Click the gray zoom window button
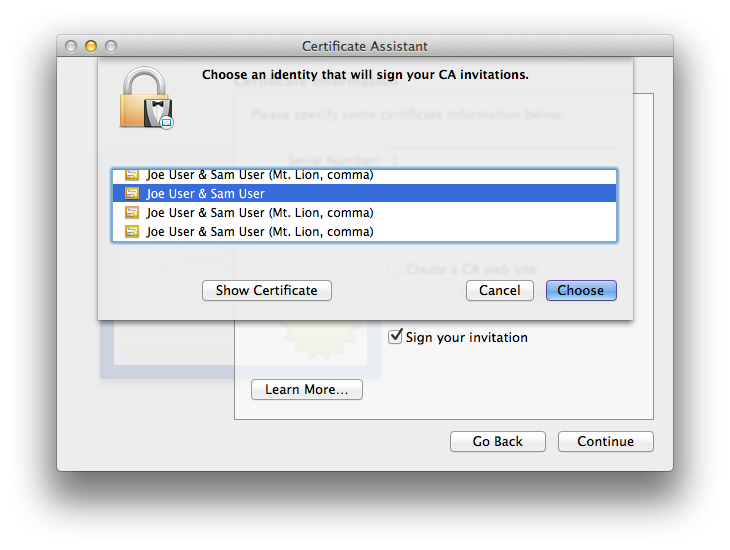The image size is (730, 550). [x=111, y=46]
